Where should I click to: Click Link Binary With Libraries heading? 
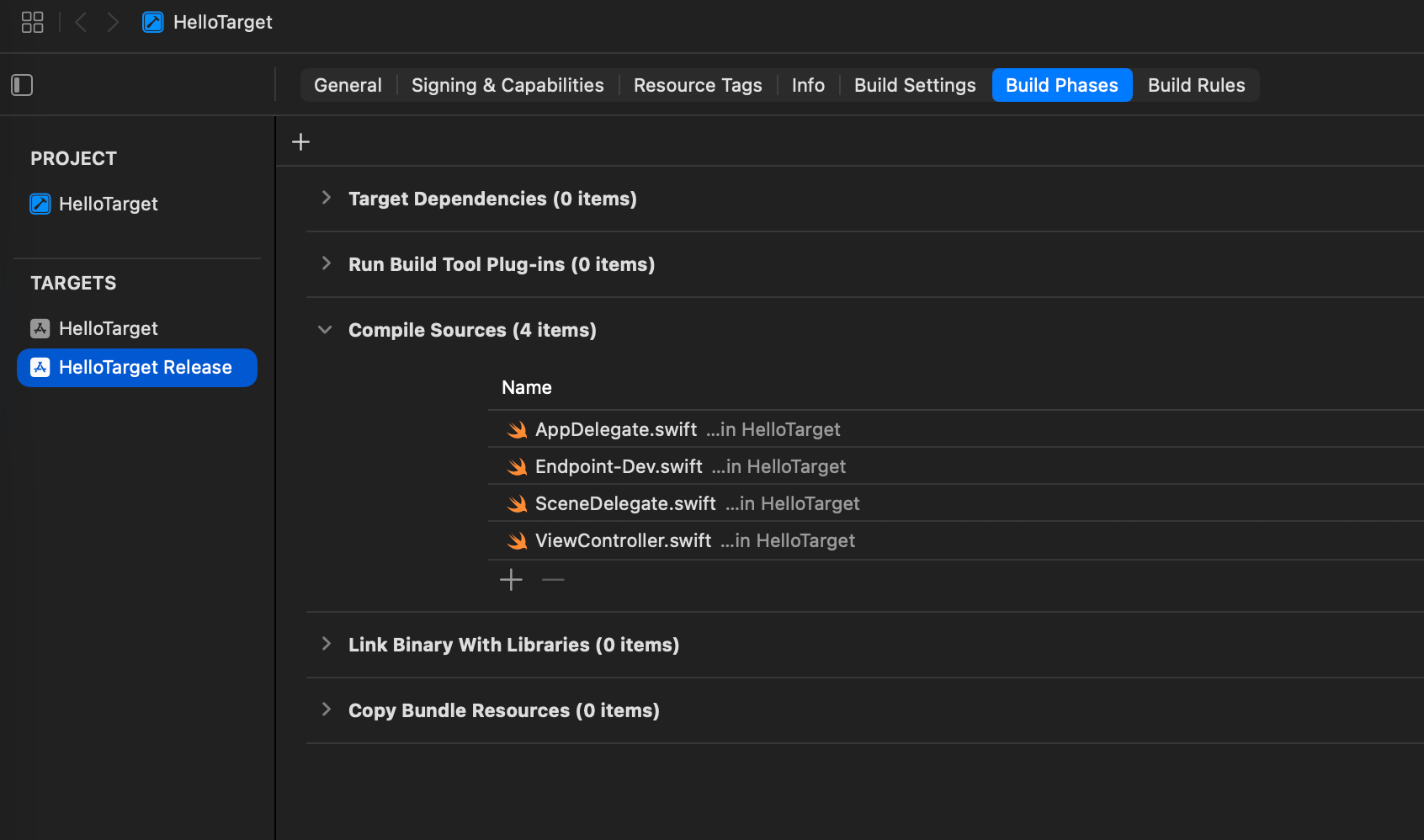tap(513, 645)
